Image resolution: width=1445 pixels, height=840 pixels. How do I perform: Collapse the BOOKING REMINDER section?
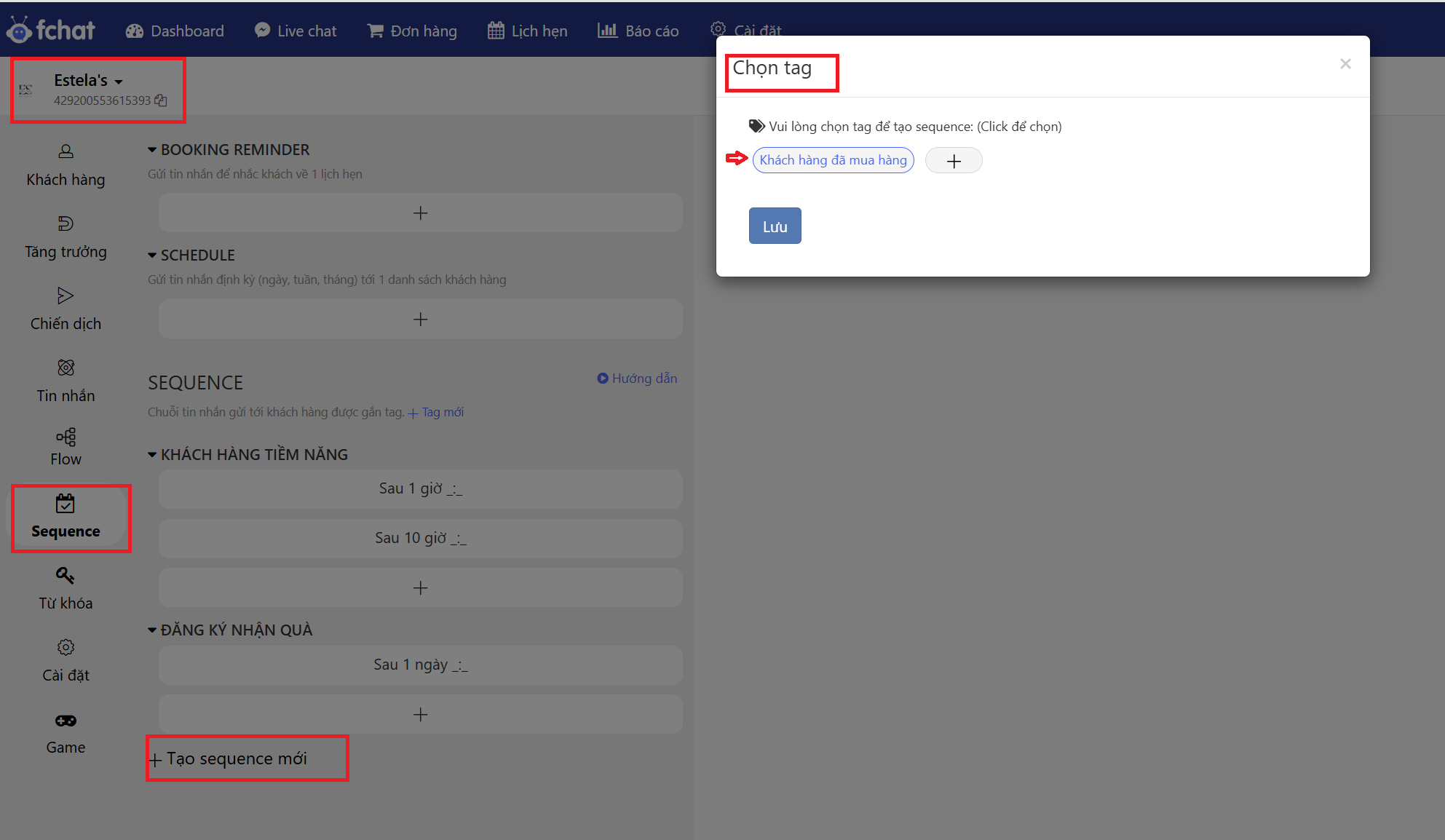tap(152, 150)
